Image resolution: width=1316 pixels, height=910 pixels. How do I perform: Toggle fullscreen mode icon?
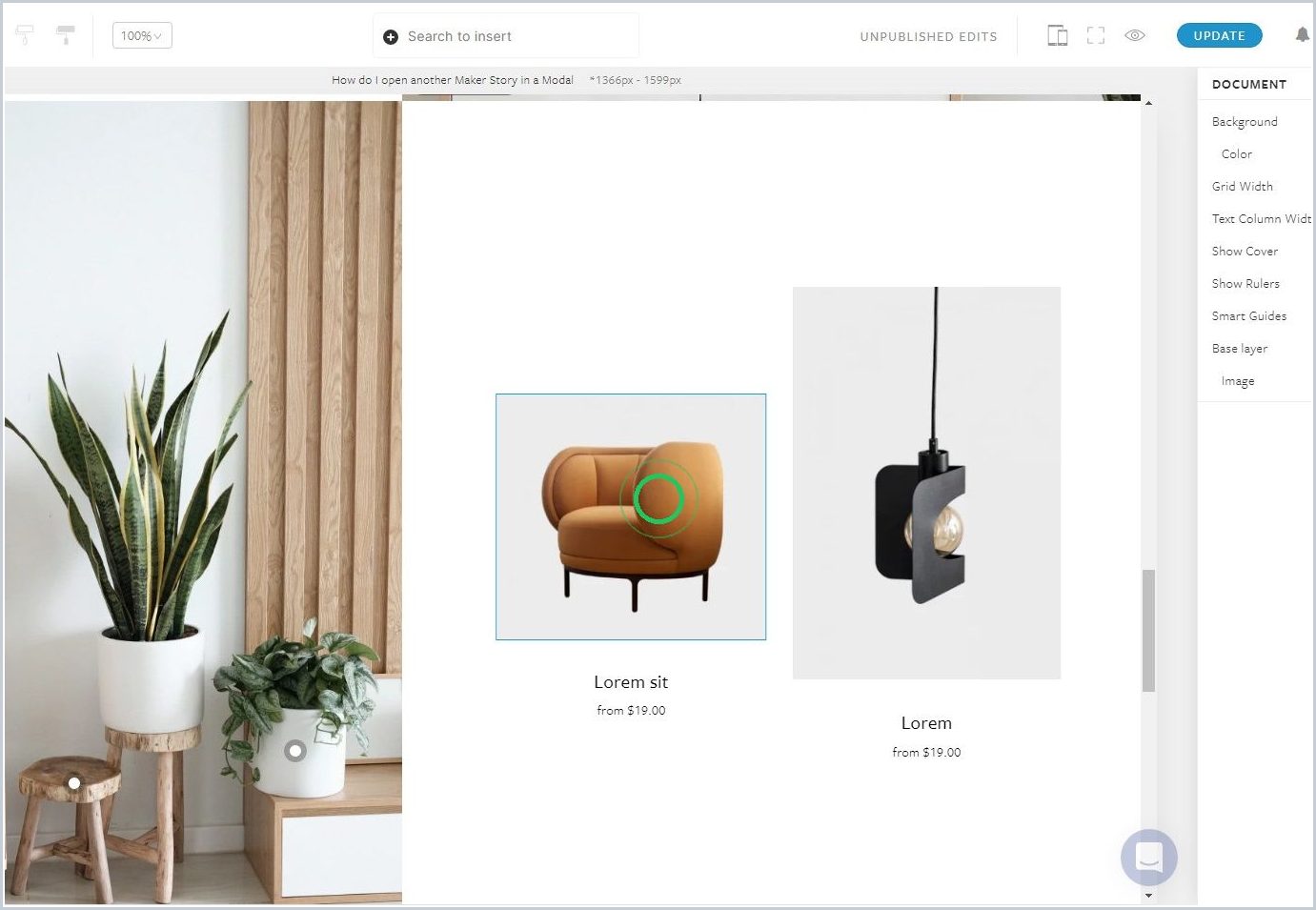pyautogui.click(x=1096, y=36)
